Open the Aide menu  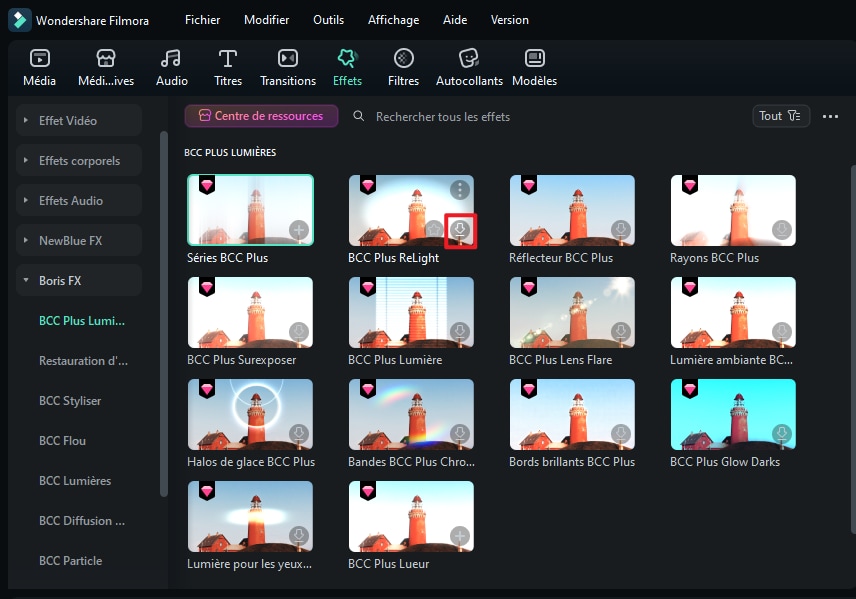tap(455, 20)
